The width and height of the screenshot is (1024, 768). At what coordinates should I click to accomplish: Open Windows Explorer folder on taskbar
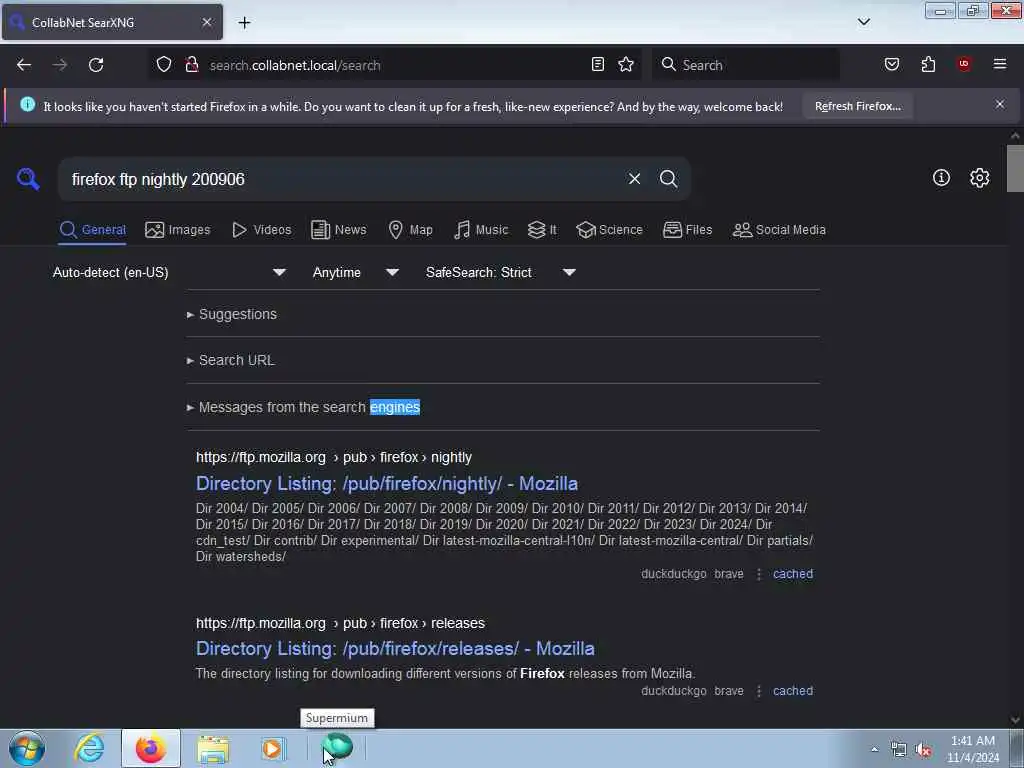[x=213, y=748]
